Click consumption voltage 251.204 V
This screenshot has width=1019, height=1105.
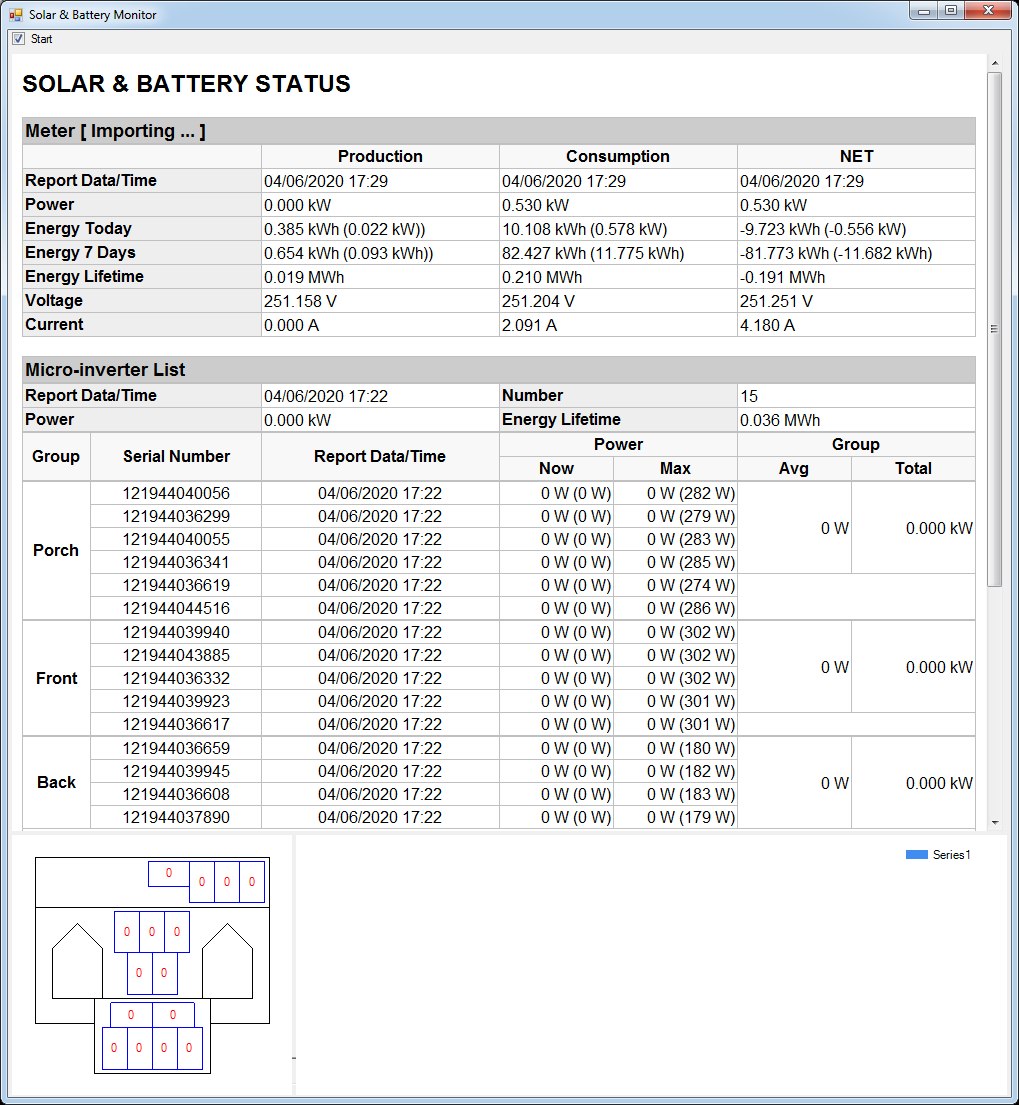[618, 301]
